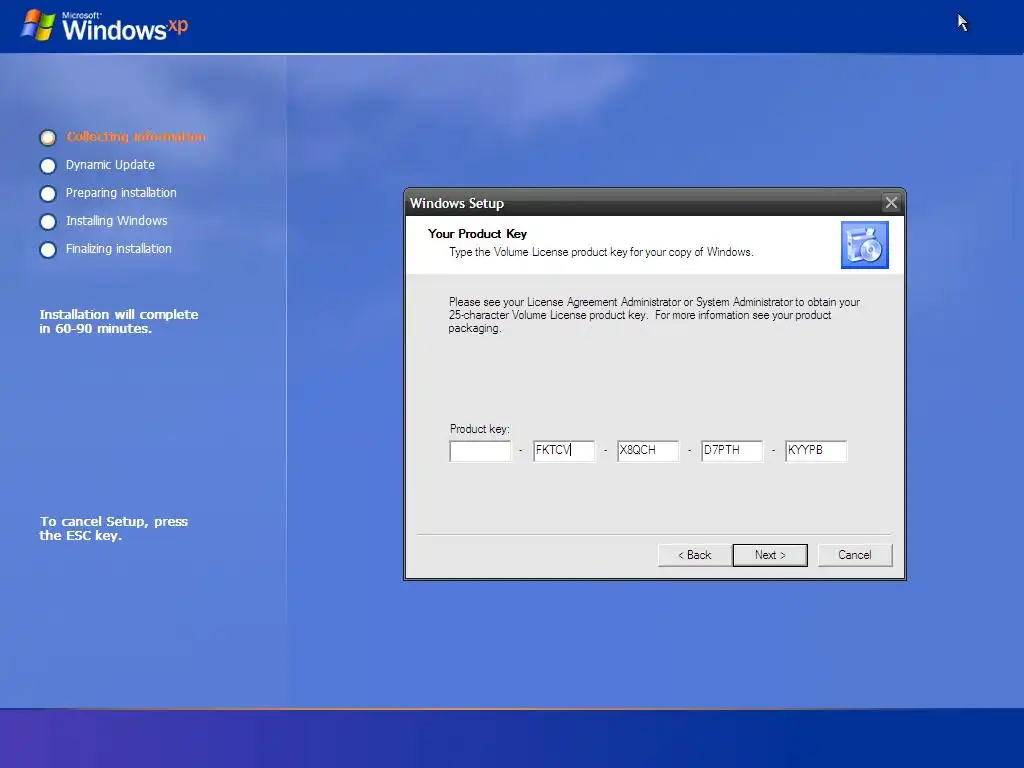The width and height of the screenshot is (1024, 768).
Task: Click the 'Dynamic Update' step text
Action: pyautogui.click(x=110, y=165)
